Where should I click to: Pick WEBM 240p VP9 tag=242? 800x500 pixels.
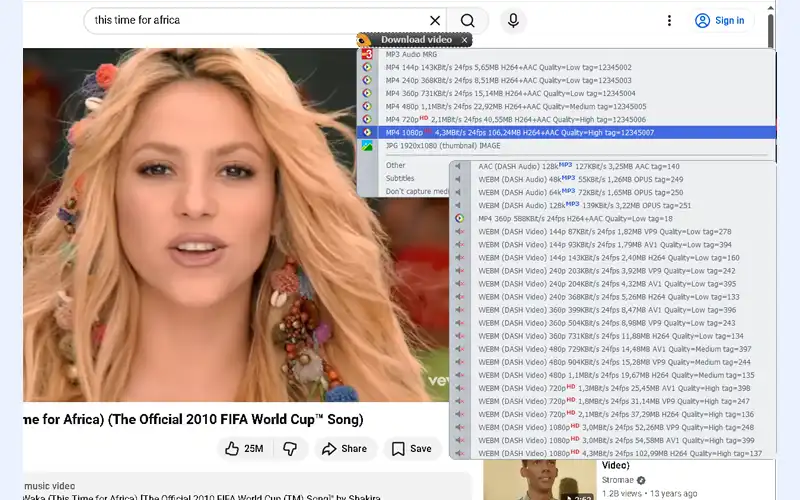click(613, 271)
